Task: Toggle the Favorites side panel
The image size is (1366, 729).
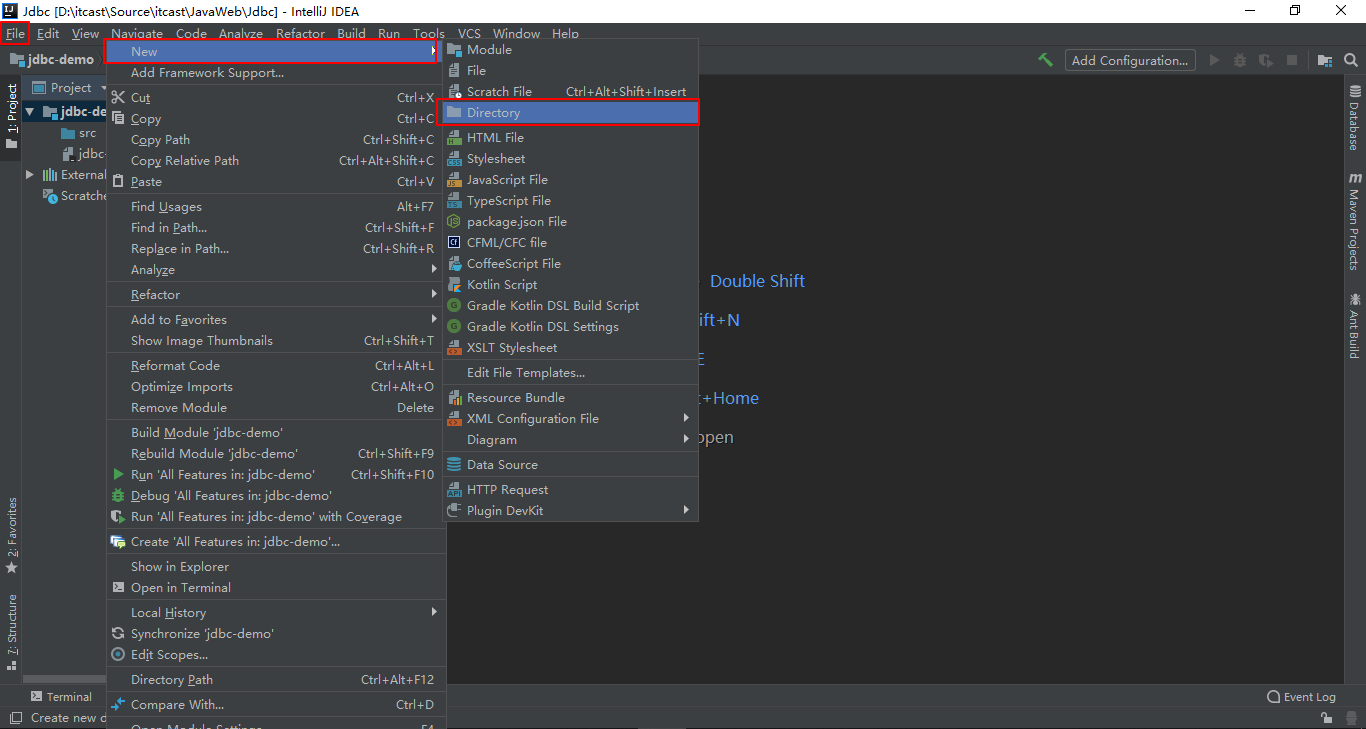Action: tap(12, 535)
